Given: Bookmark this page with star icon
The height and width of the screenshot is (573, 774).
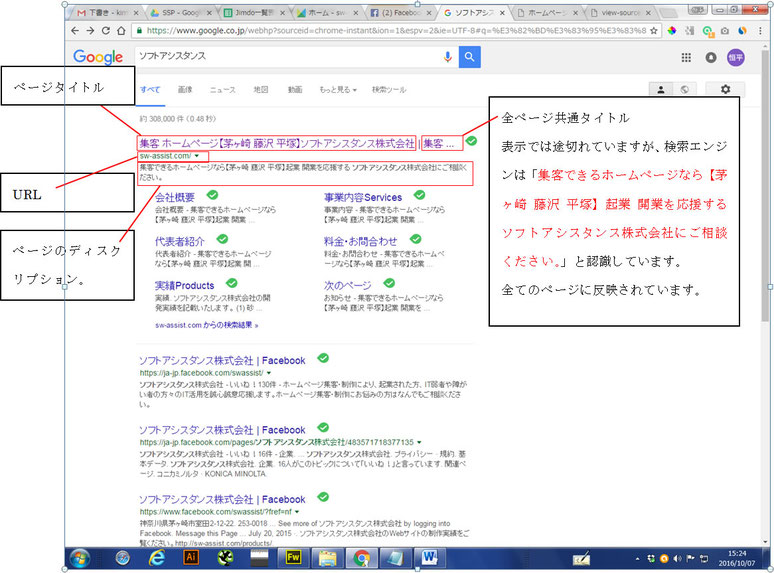Looking at the screenshot, I should tap(654, 31).
